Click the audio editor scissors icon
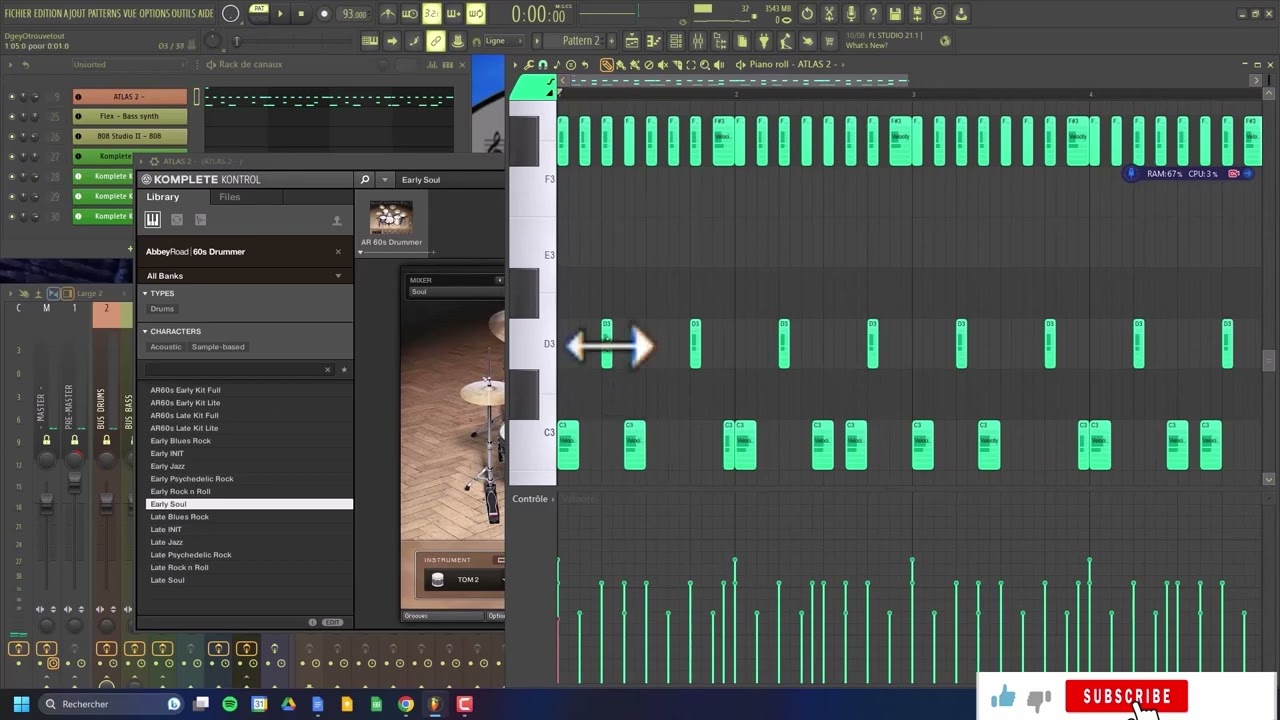 [x=829, y=13]
